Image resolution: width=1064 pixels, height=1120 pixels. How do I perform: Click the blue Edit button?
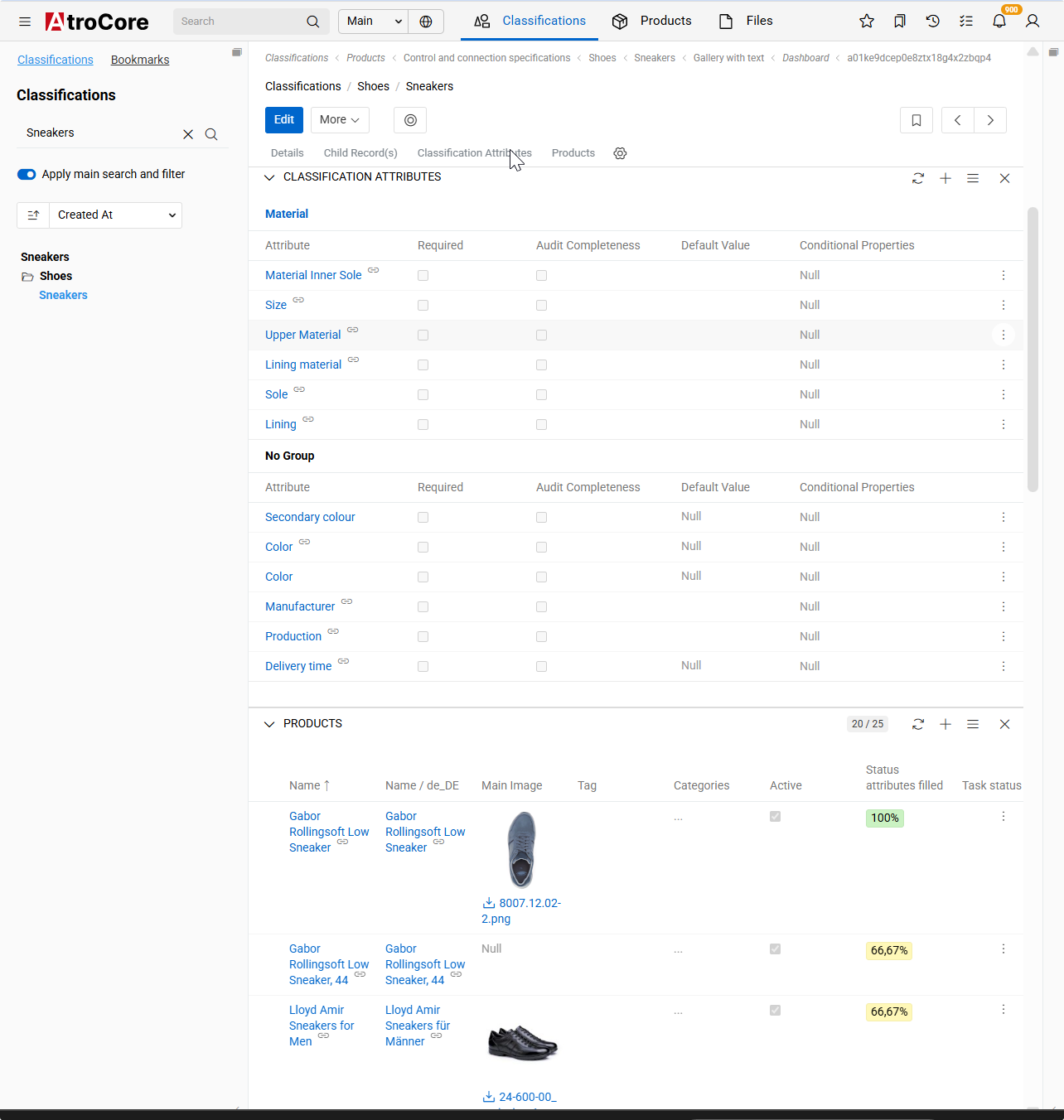(x=283, y=120)
